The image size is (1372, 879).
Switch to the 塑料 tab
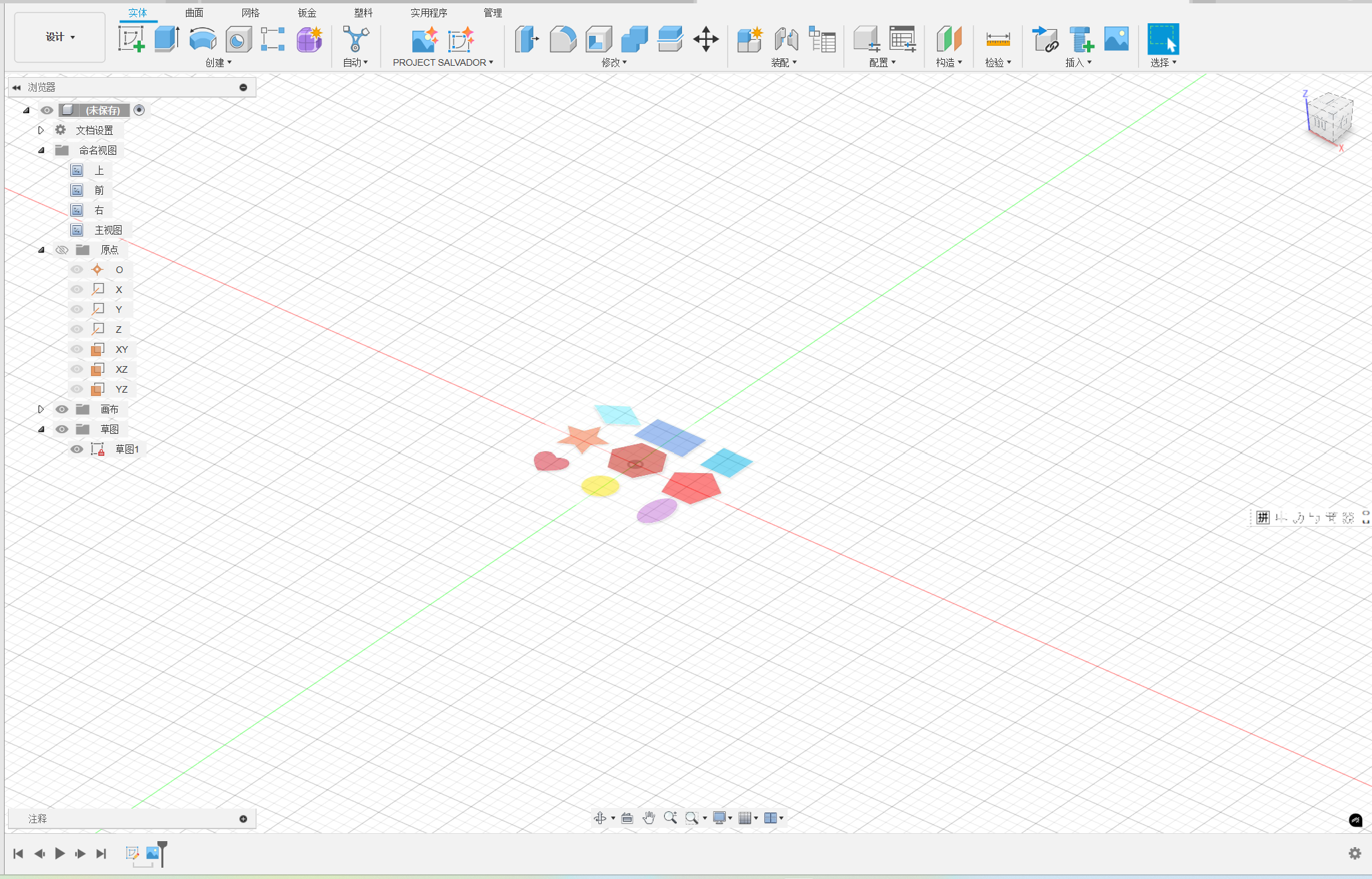click(x=363, y=13)
